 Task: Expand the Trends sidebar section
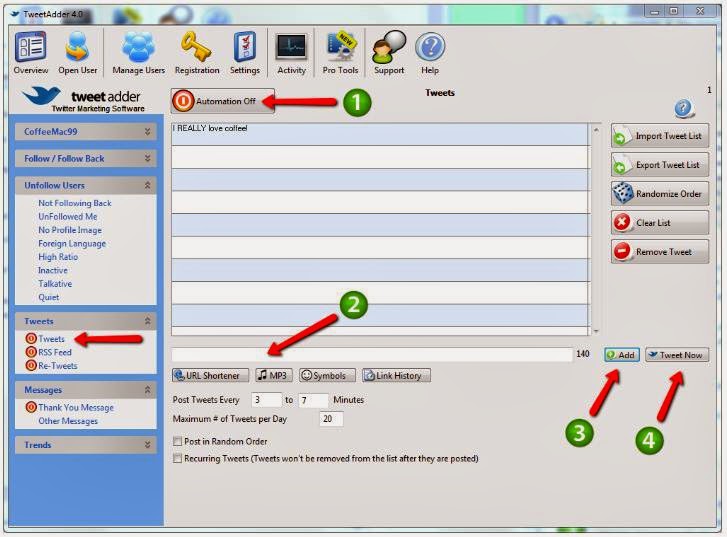pyautogui.click(x=86, y=445)
